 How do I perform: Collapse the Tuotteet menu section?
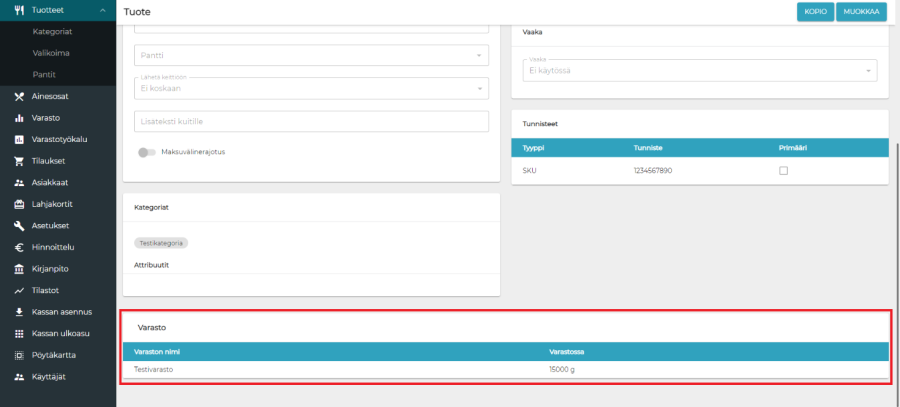point(103,10)
